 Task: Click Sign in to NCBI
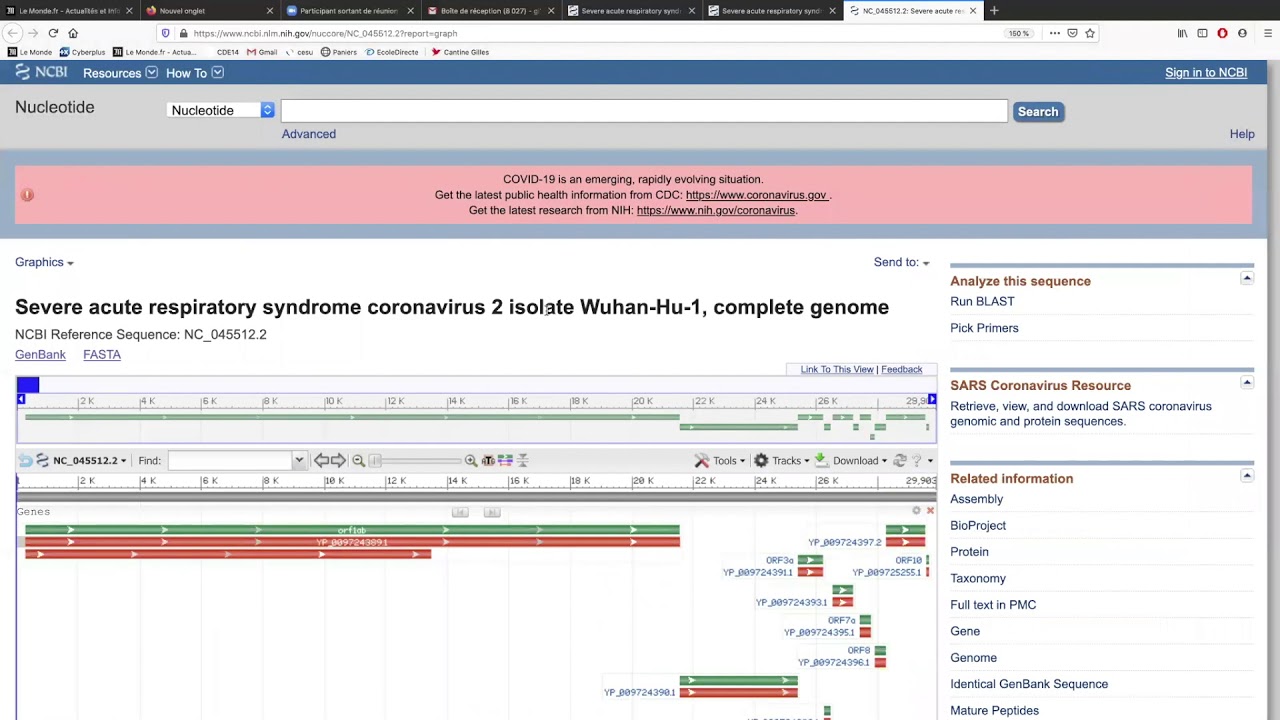1206,73
